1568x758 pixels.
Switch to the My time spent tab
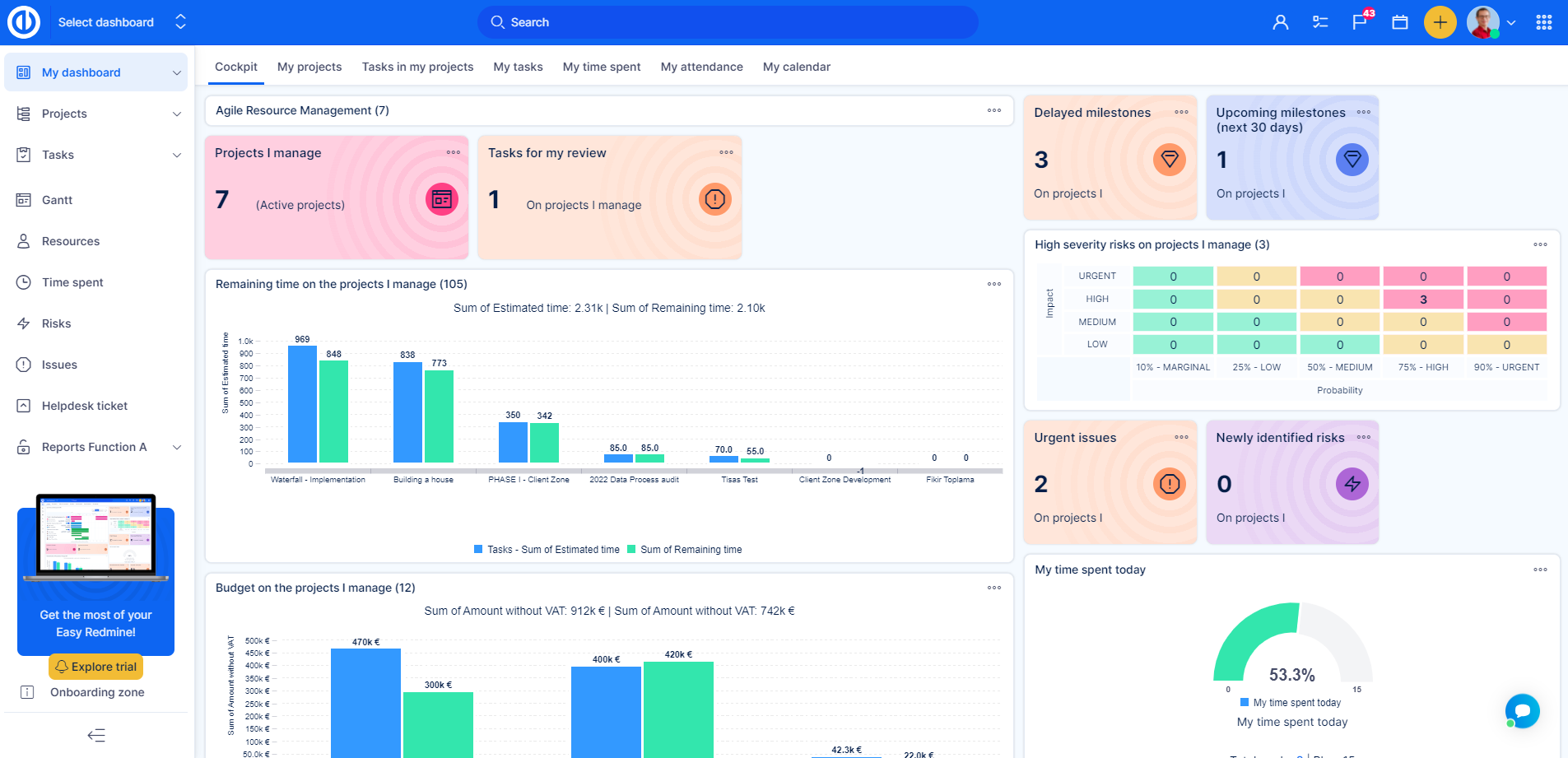[x=602, y=67]
